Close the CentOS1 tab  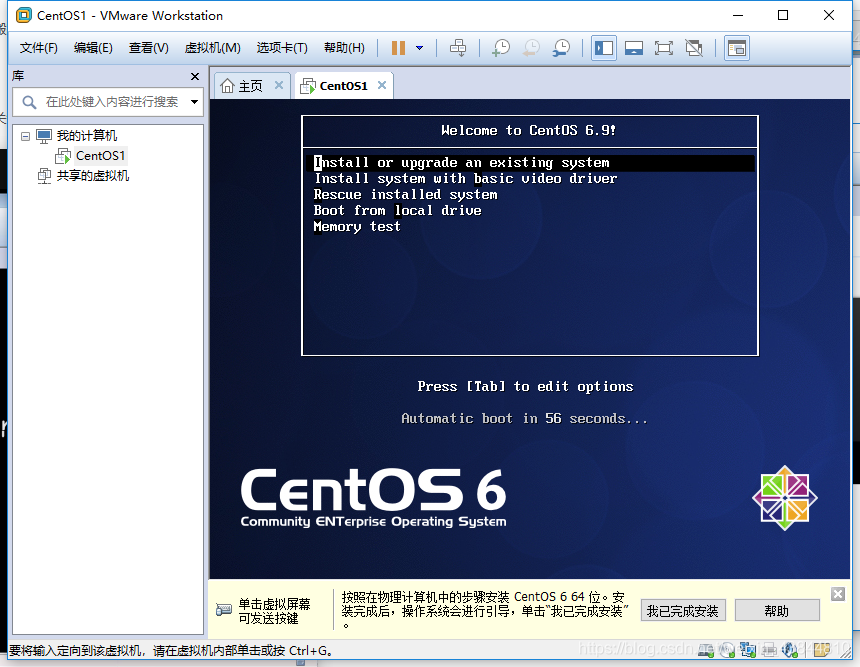tap(382, 85)
